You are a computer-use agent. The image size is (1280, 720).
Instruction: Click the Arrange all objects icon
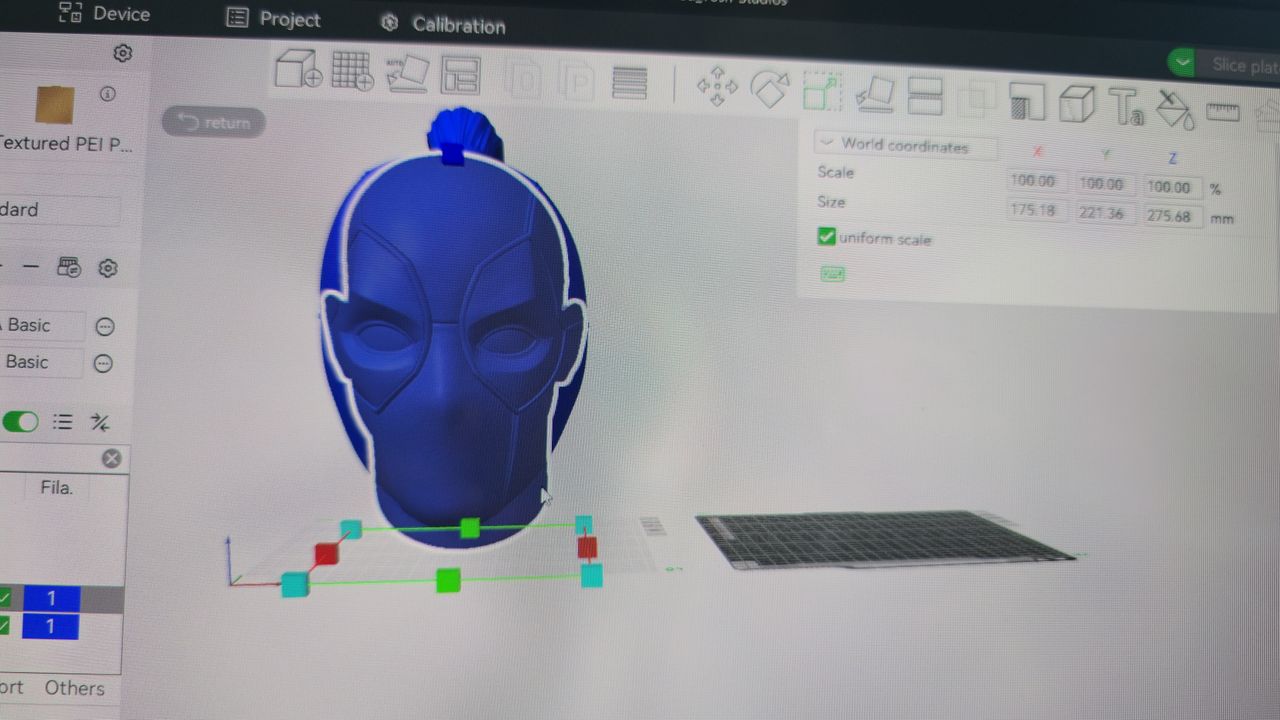pos(460,76)
